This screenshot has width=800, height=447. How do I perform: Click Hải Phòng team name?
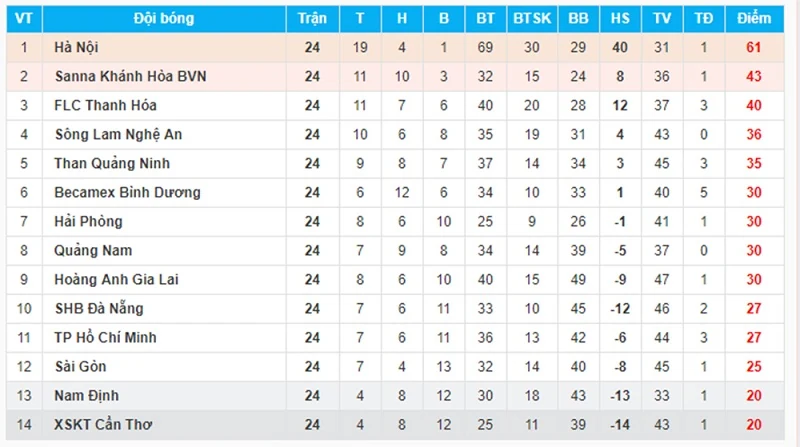pyautogui.click(x=88, y=222)
